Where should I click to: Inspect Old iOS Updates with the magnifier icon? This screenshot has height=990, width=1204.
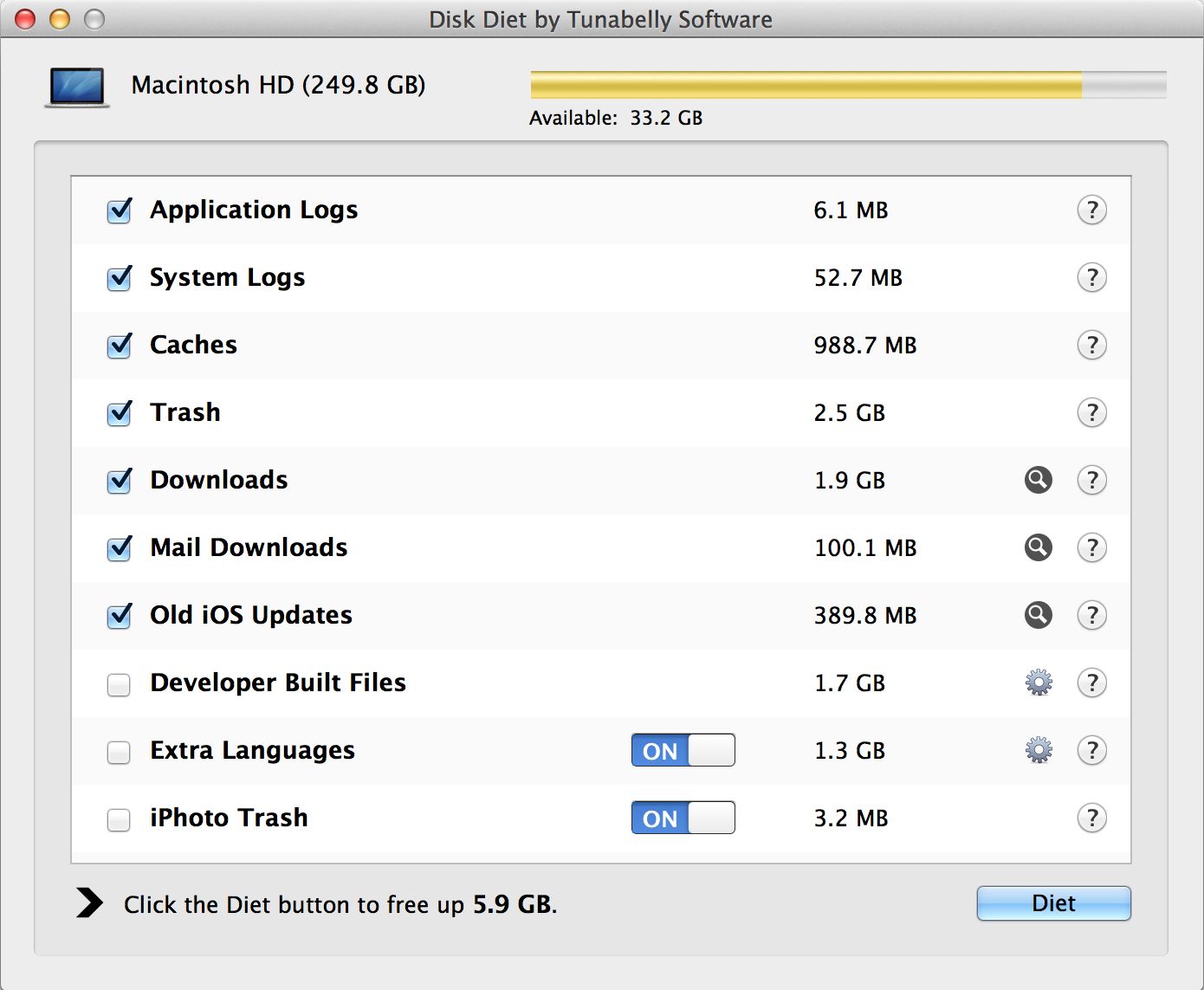[1038, 615]
